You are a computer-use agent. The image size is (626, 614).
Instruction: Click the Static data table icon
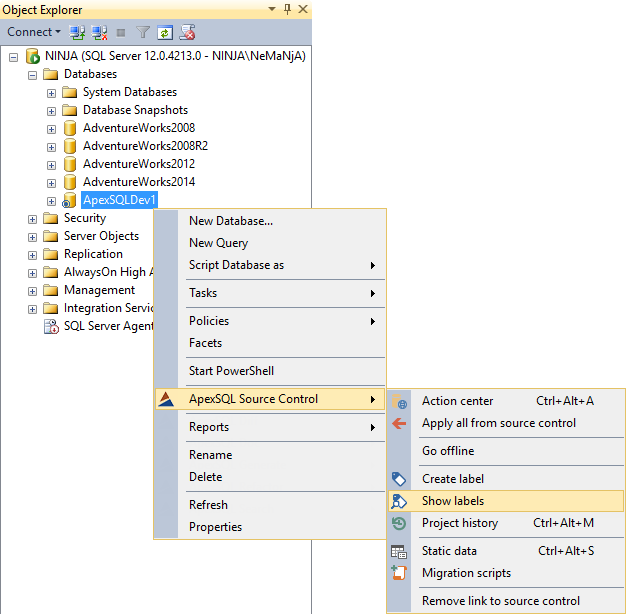tap(399, 552)
